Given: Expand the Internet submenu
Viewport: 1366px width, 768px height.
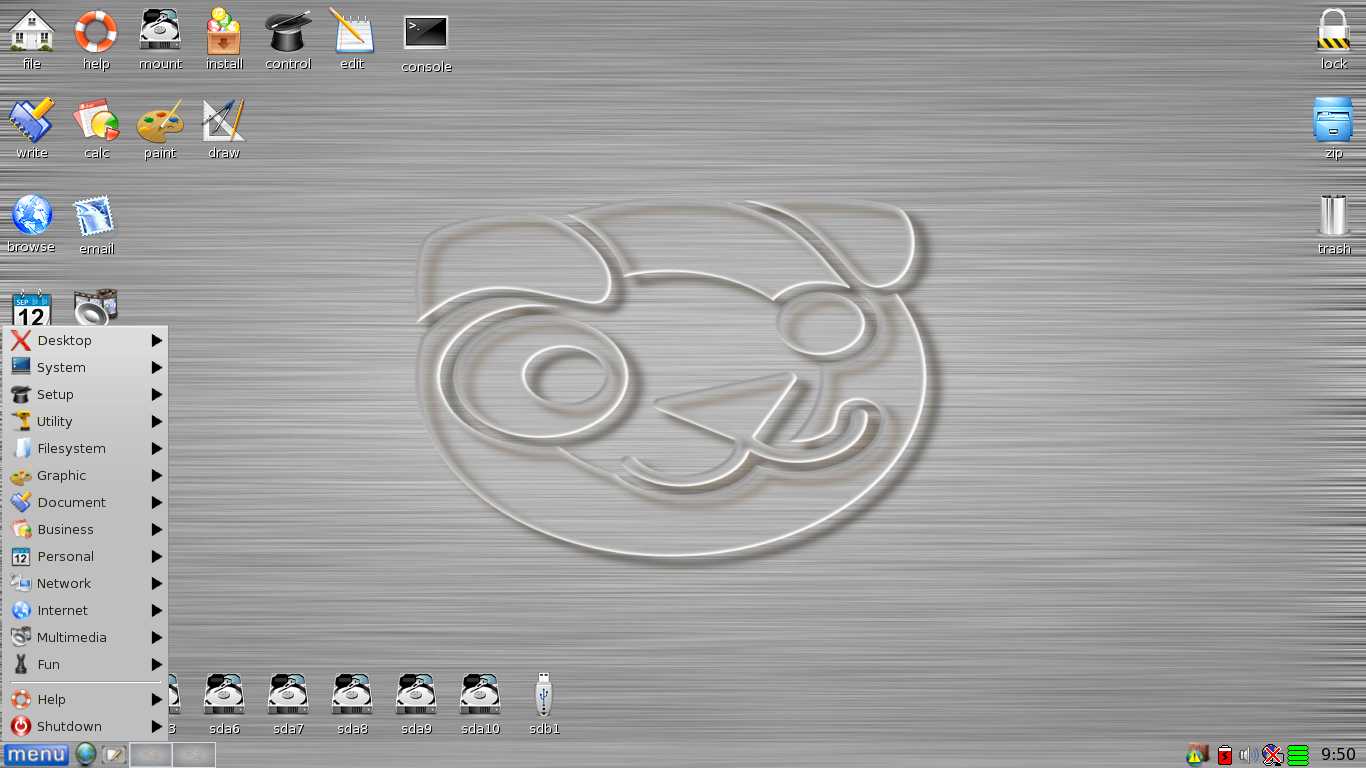Looking at the screenshot, I should [x=86, y=611].
